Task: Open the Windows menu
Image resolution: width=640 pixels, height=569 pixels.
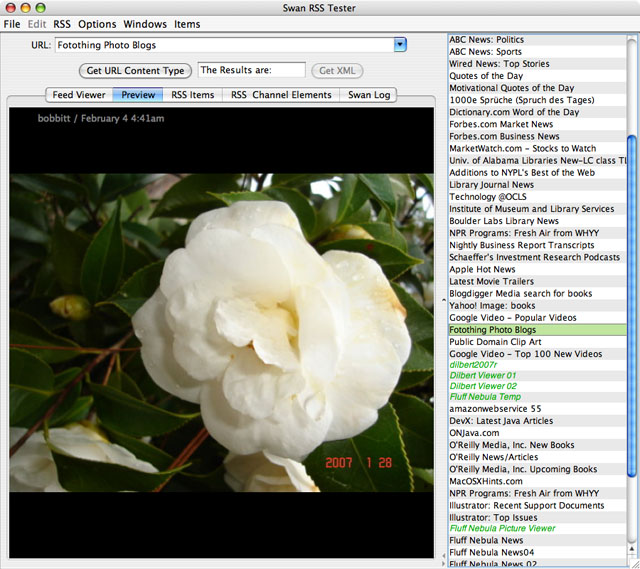Action: coord(145,24)
